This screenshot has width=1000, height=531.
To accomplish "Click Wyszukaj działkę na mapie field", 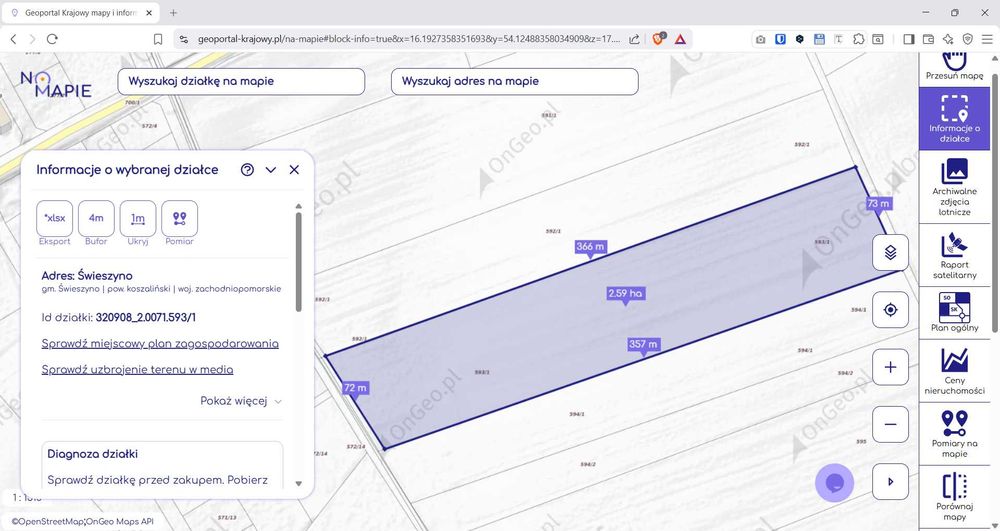I will click(241, 82).
